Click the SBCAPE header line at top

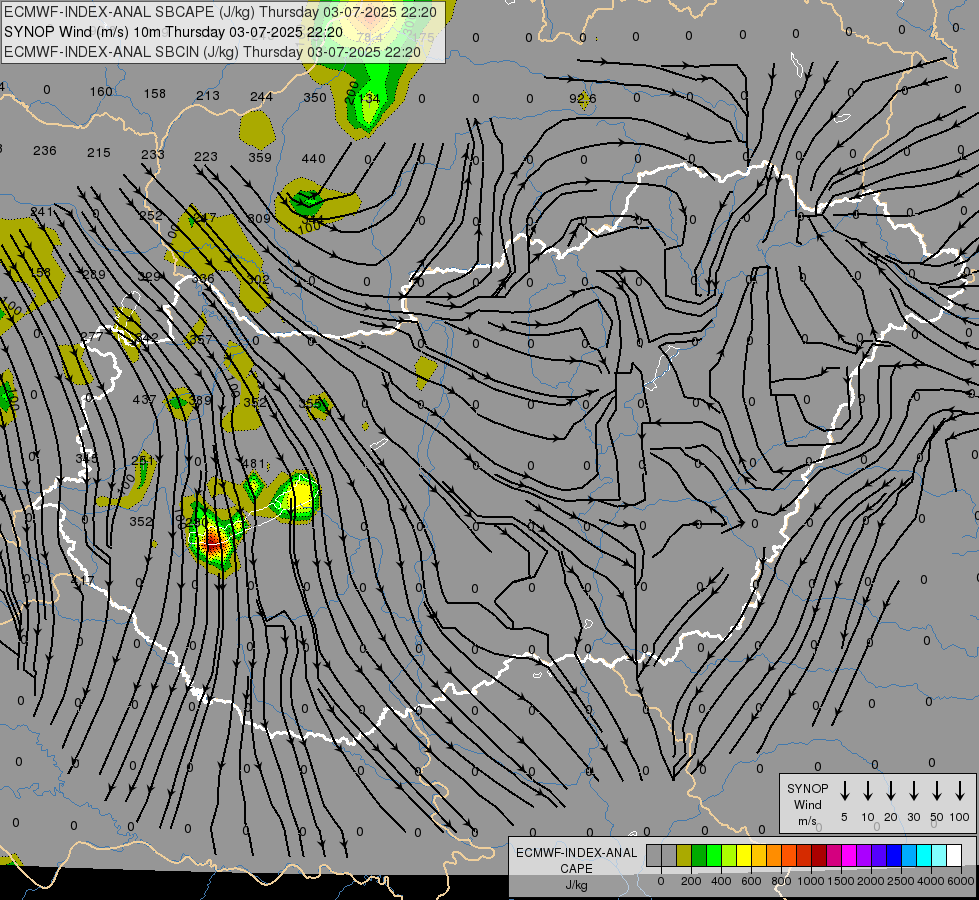[220, 12]
